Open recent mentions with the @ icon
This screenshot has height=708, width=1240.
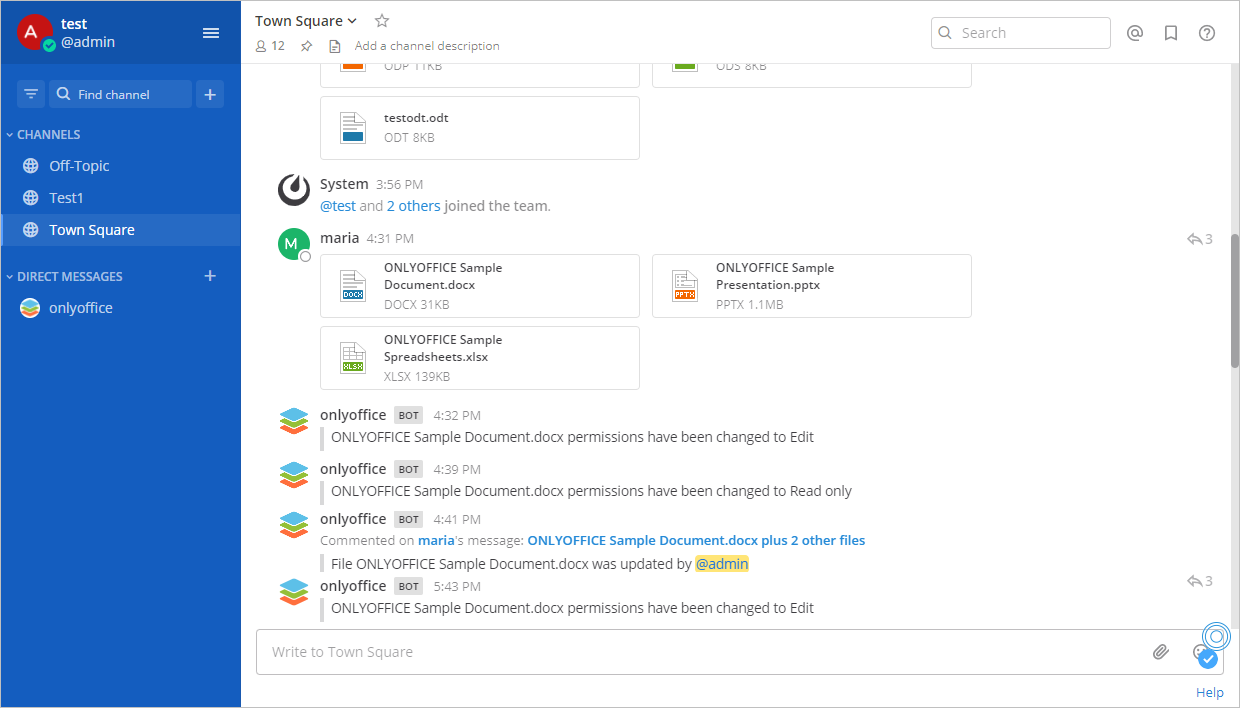[1135, 33]
